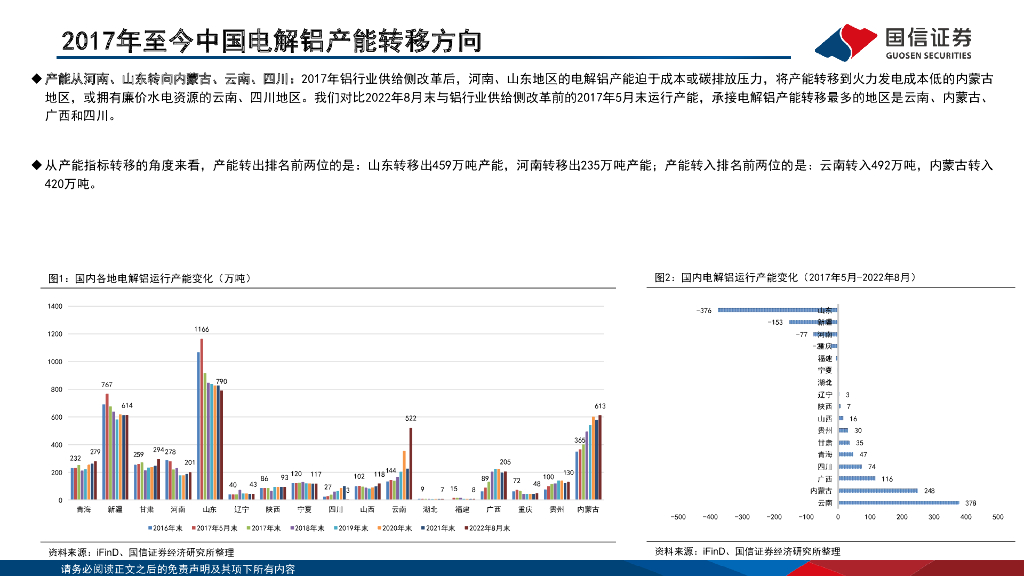Click the slide title about 电解铝产能转移方向
This screenshot has width=1024, height=576.
tap(272, 40)
